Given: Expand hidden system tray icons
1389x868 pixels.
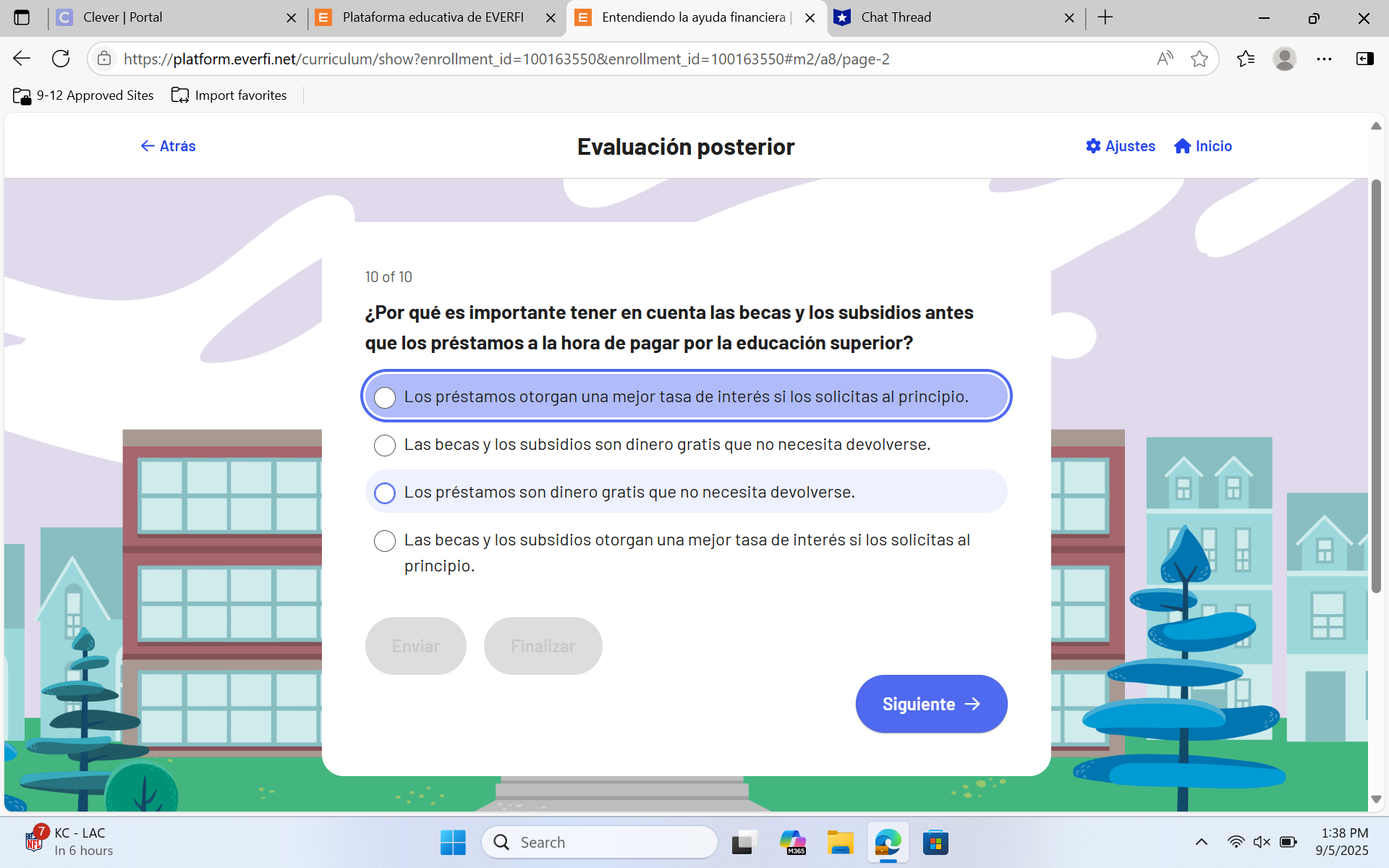Looking at the screenshot, I should 1202,842.
